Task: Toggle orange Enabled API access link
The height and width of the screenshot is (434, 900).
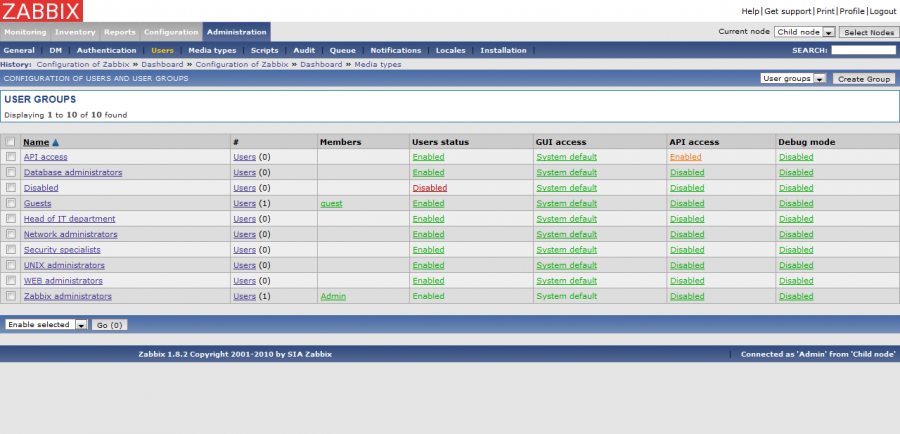Action: coord(686,157)
